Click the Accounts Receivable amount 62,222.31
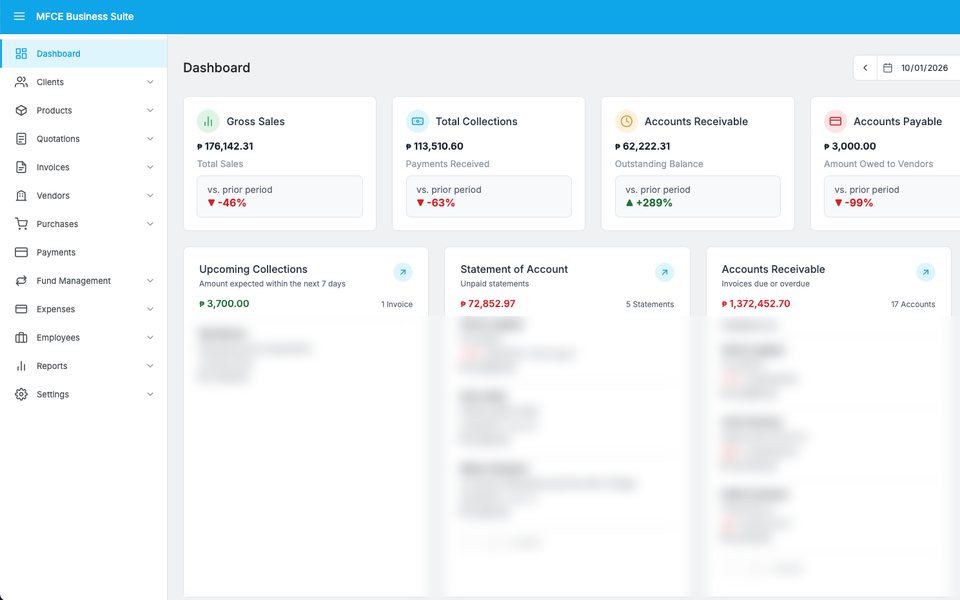Screen dimensions: 960x600 pos(643,146)
